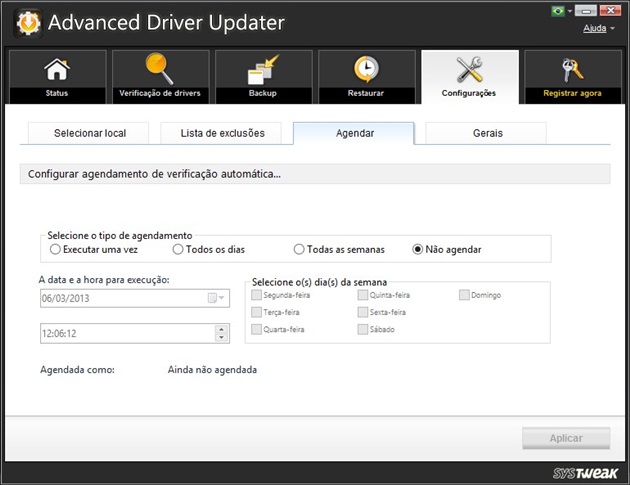Check the Segunda-feira checkbox

[256, 295]
